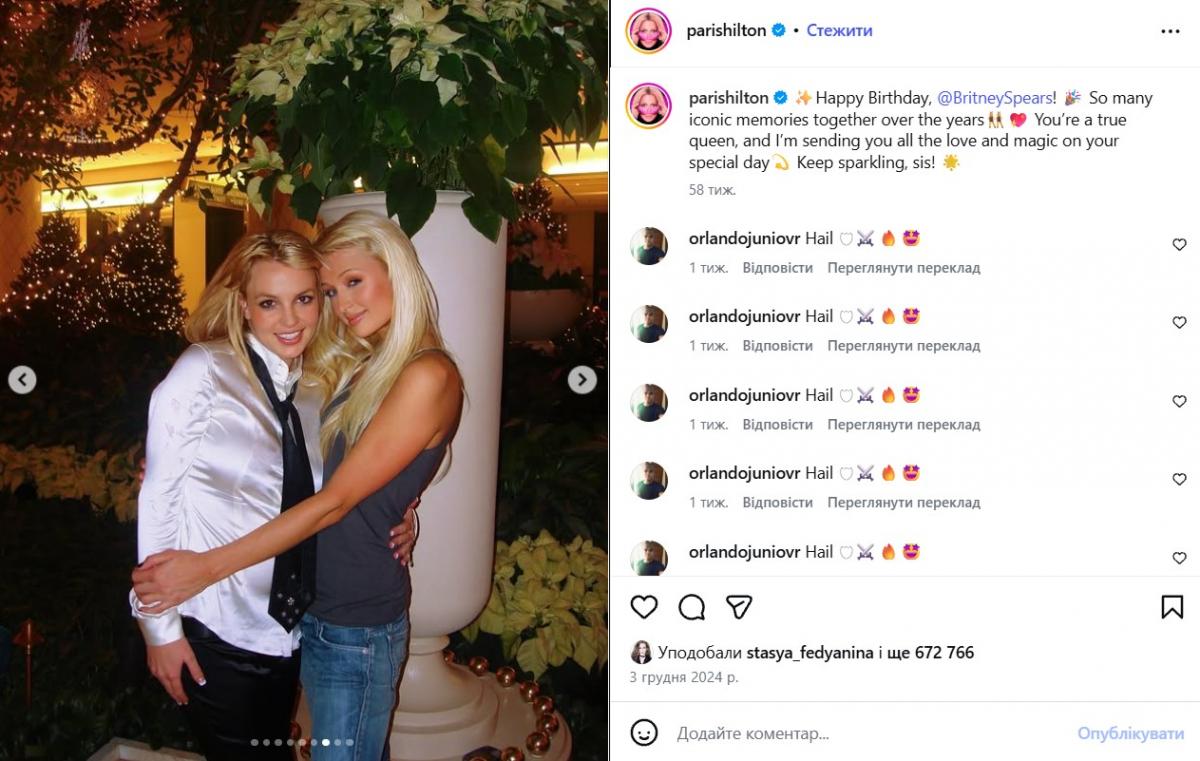The height and width of the screenshot is (761, 1200).
Task: Open the three-dot post options menu
Action: (1170, 31)
